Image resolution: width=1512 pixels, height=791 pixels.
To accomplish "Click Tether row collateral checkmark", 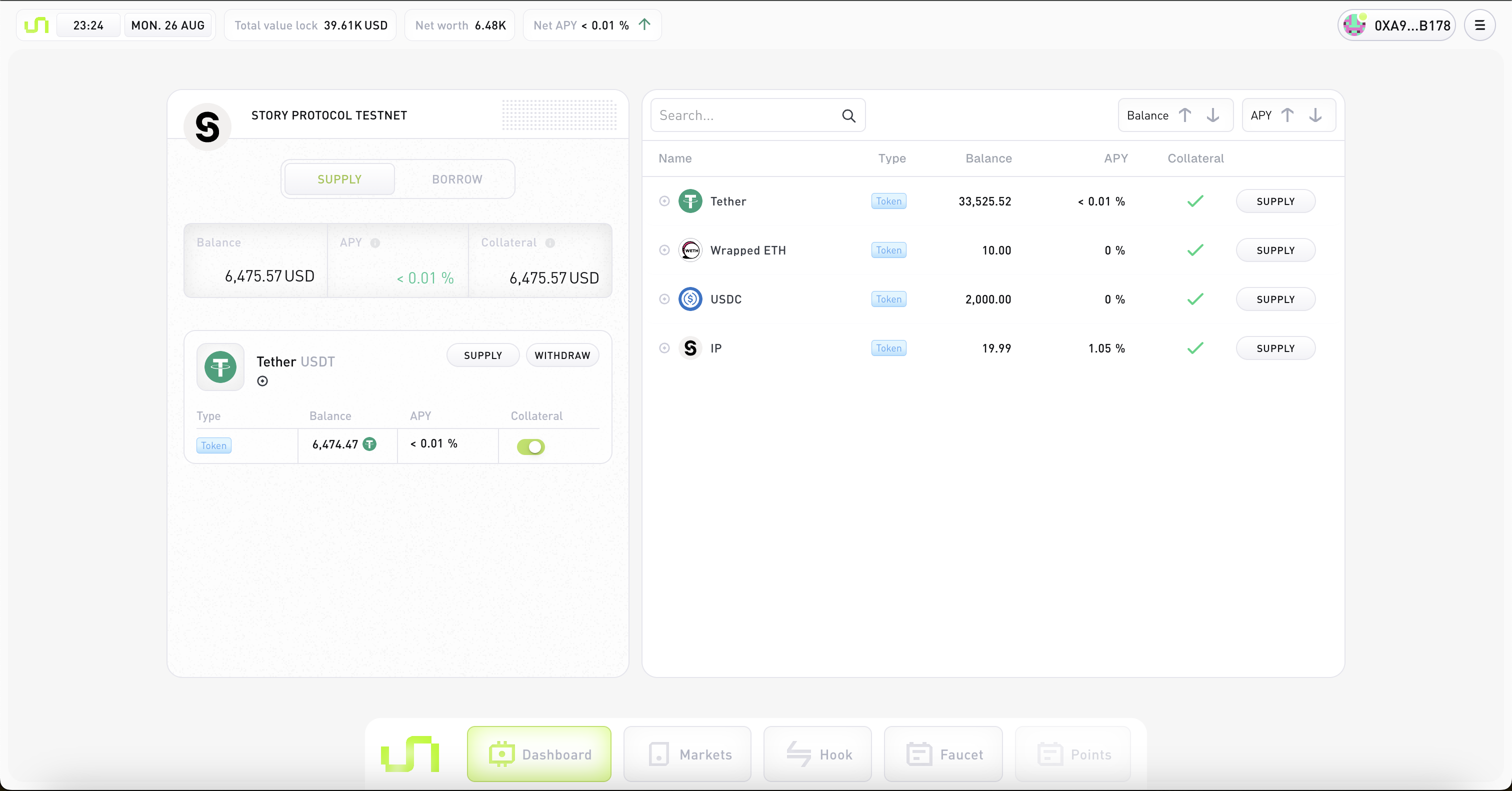I will coord(1195,201).
